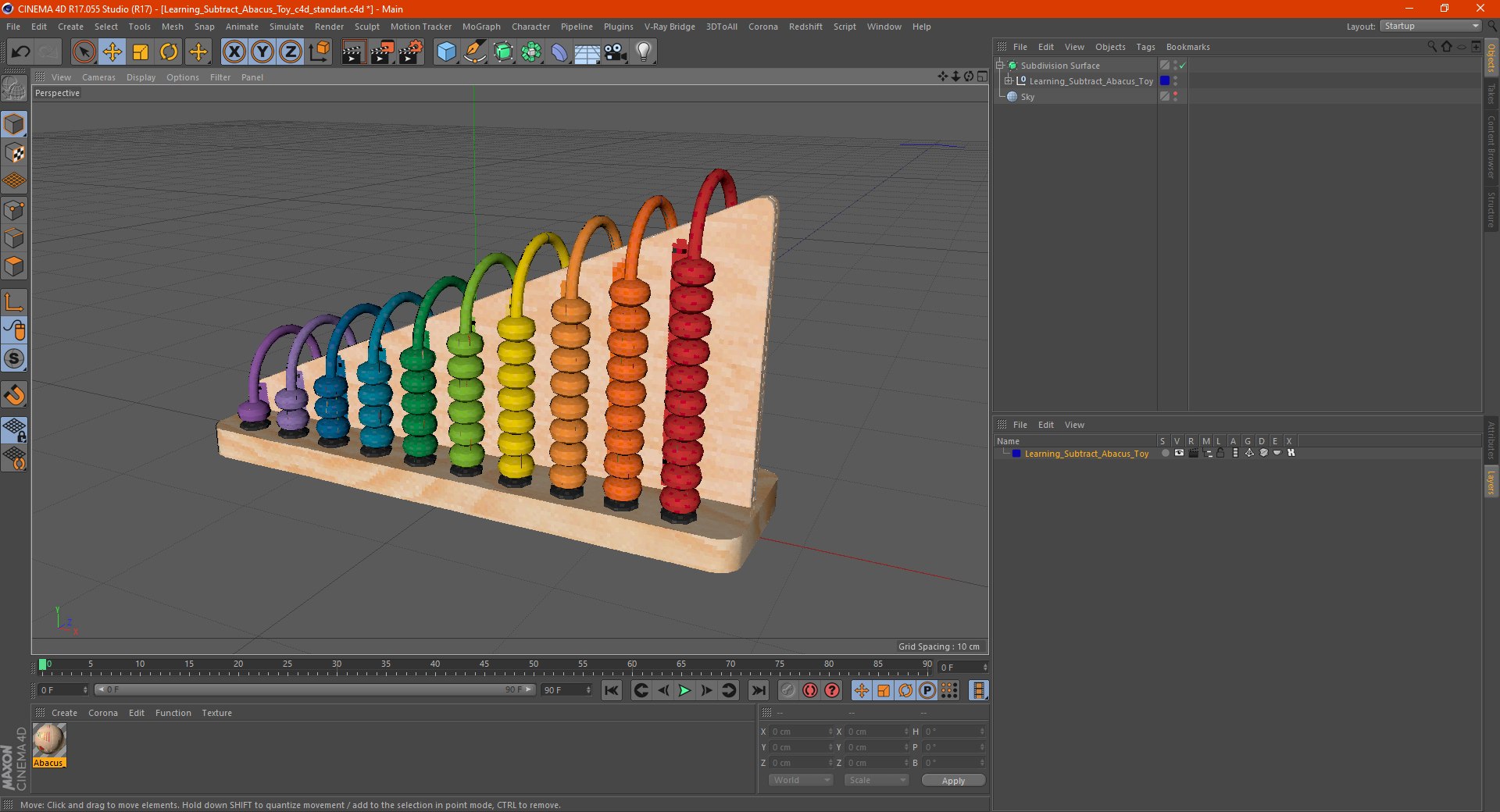Open viewport Display menu

pyautogui.click(x=141, y=77)
